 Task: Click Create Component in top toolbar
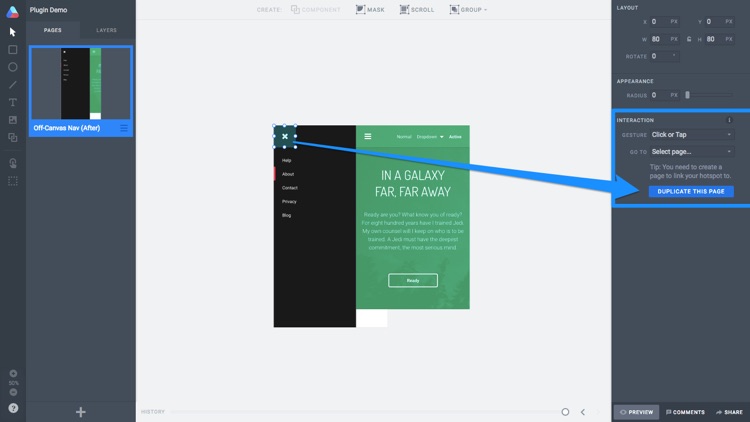tap(316, 10)
